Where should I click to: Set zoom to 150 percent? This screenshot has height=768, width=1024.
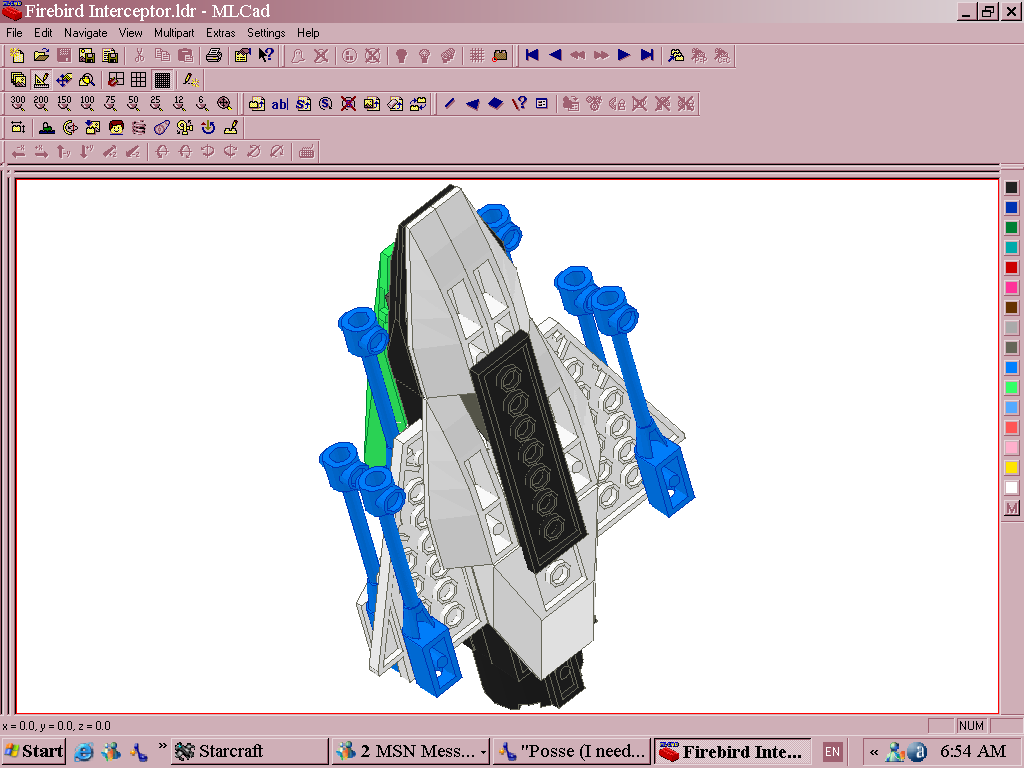[x=64, y=103]
